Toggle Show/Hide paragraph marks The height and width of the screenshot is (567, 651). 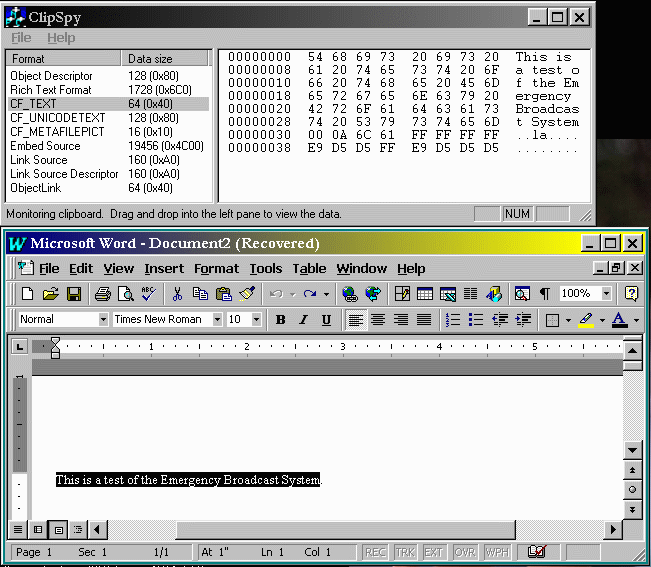coord(545,294)
